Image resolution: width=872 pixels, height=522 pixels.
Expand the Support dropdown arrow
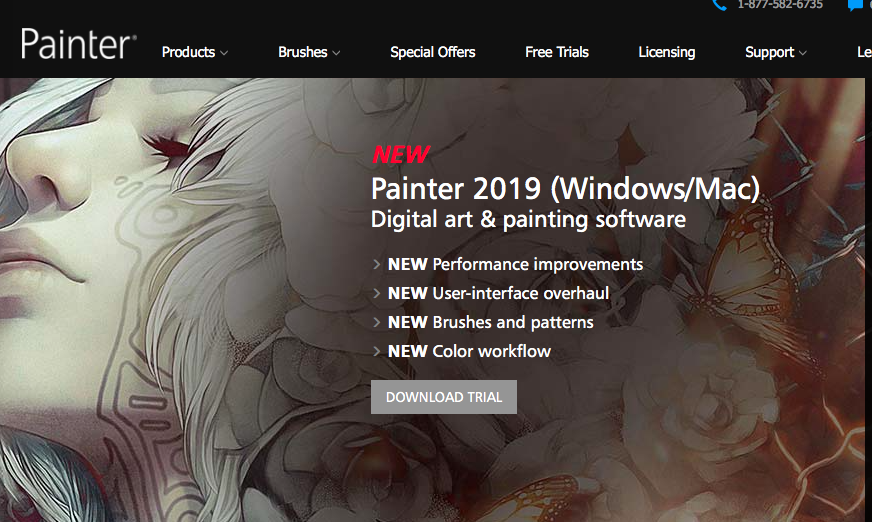[802, 53]
